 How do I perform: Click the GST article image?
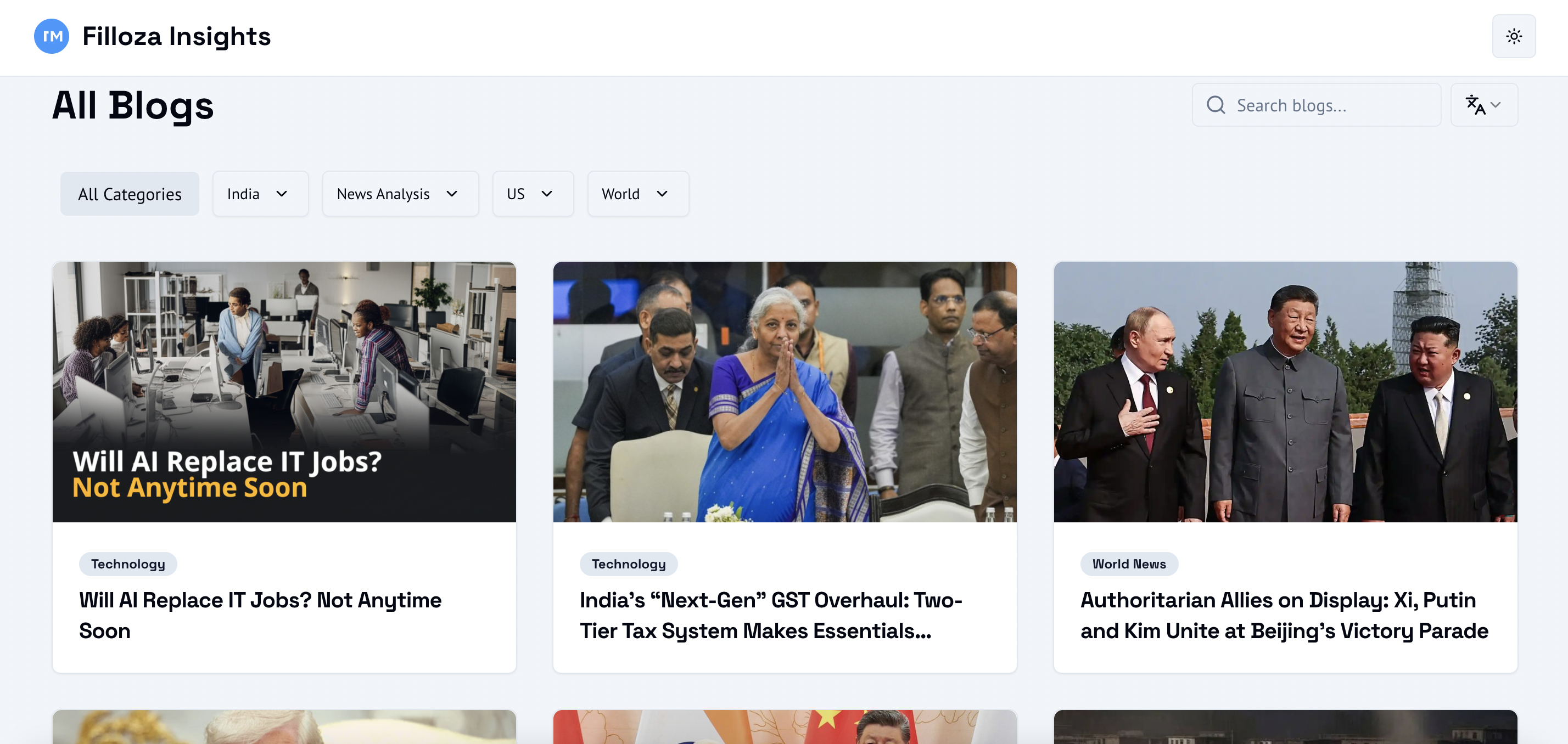pyautogui.click(x=784, y=392)
